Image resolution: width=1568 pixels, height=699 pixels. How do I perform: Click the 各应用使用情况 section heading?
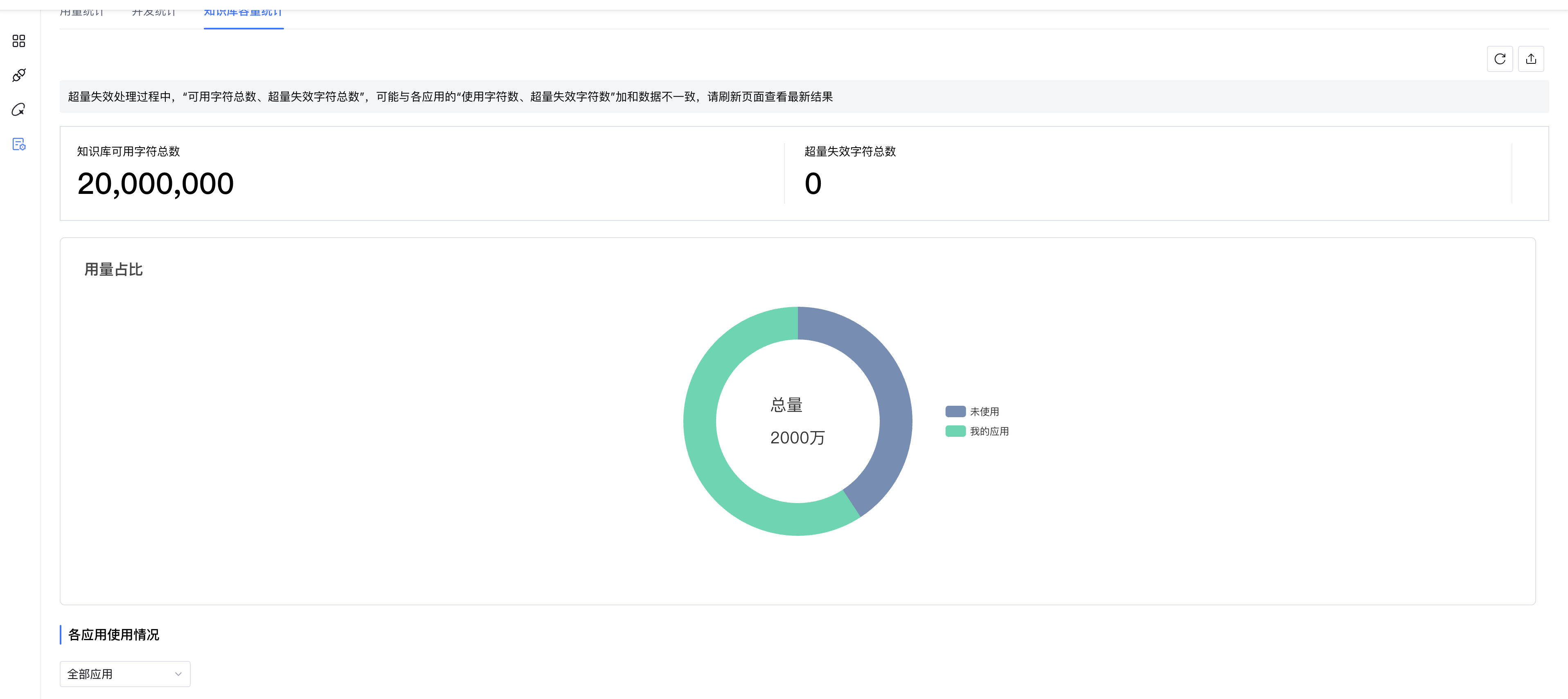coord(113,634)
